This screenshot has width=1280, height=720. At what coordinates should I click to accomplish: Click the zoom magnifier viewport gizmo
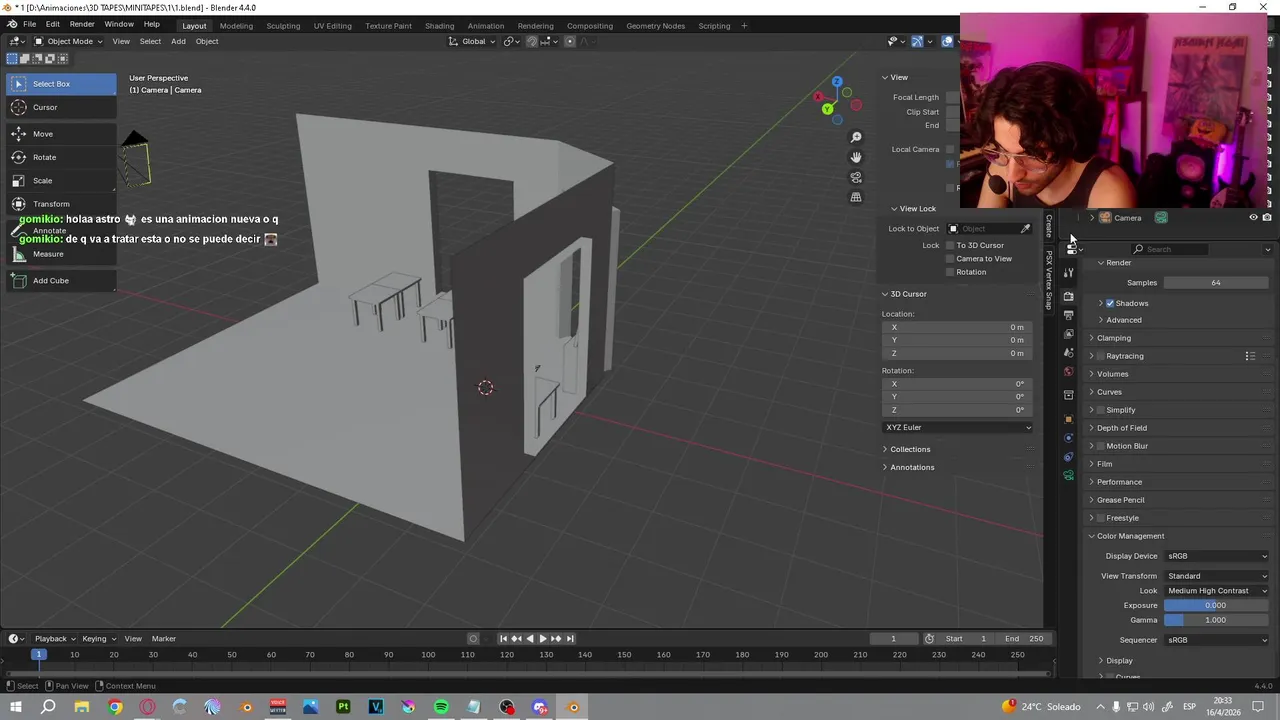(856, 137)
